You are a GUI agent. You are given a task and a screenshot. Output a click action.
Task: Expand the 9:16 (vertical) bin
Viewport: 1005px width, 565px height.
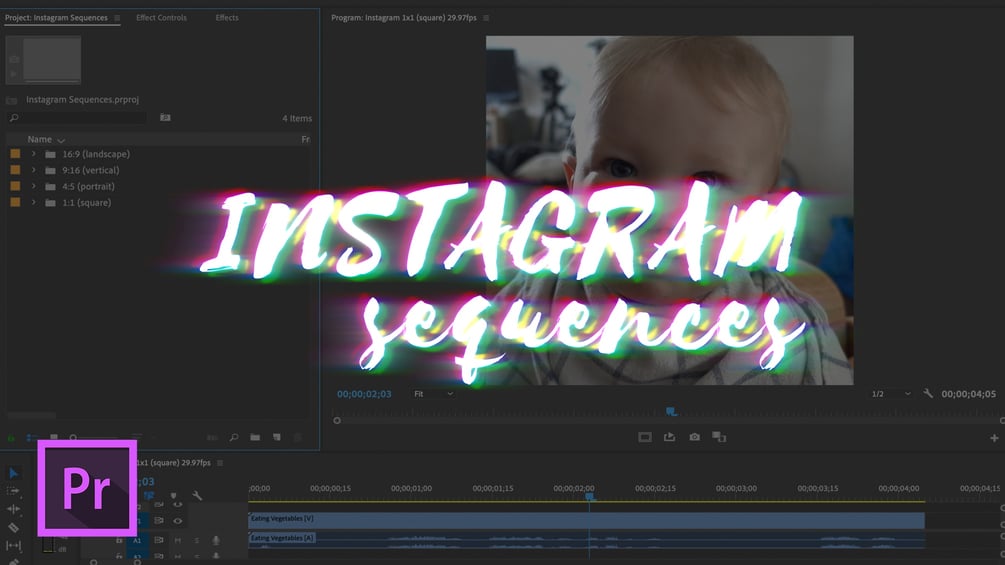click(34, 170)
